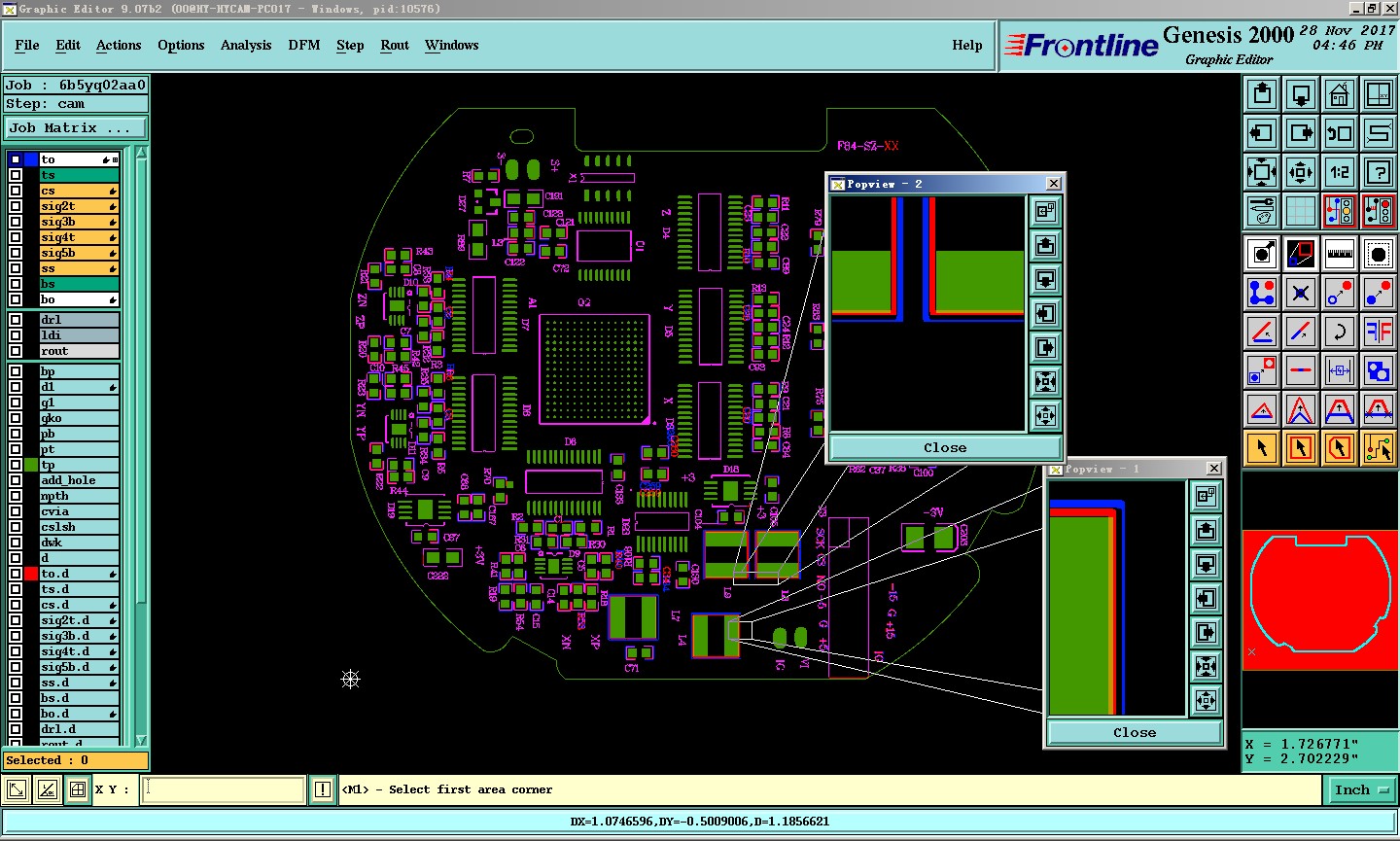Click the Job Matrix button
Screen dimensions: 1400x841
75,128
